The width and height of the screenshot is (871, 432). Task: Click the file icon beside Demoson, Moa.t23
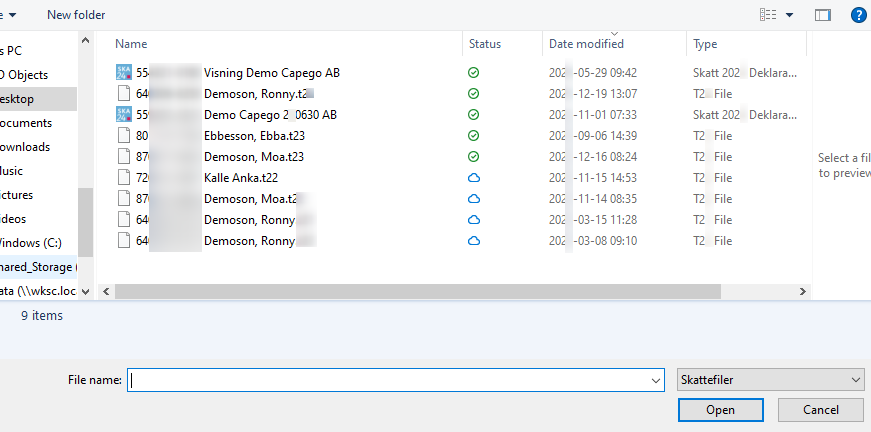pyautogui.click(x=124, y=157)
